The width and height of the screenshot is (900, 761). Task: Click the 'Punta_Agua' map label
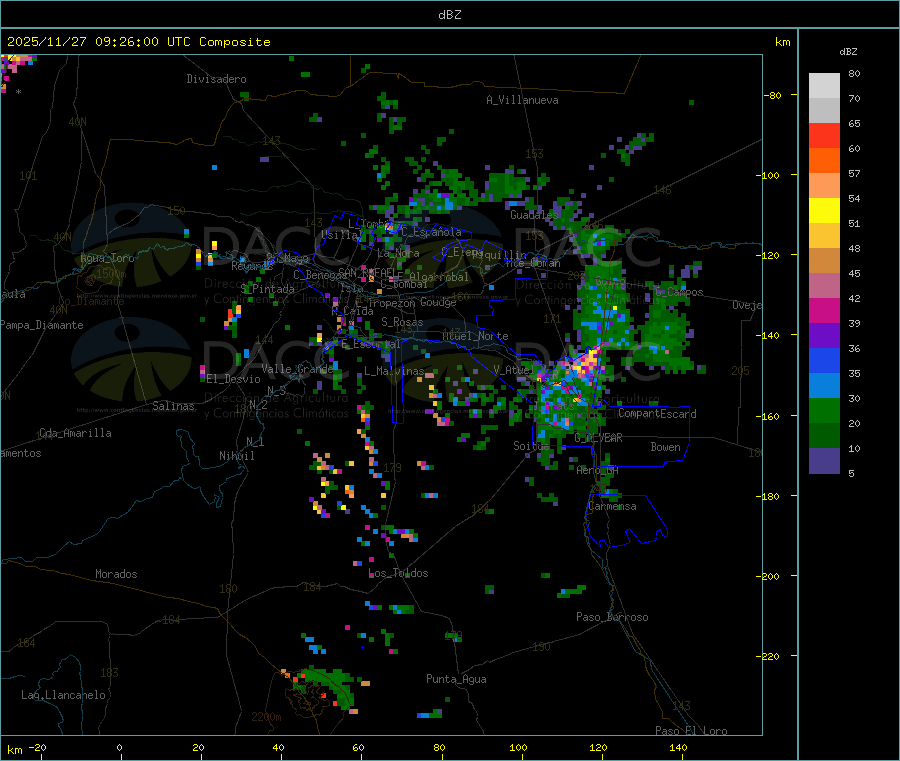pos(456,679)
